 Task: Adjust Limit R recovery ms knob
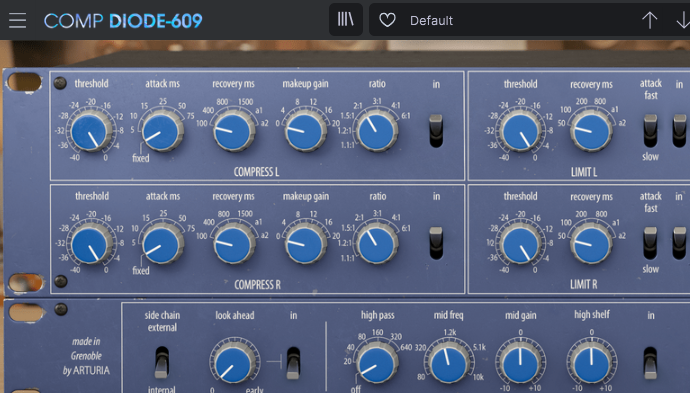point(591,244)
